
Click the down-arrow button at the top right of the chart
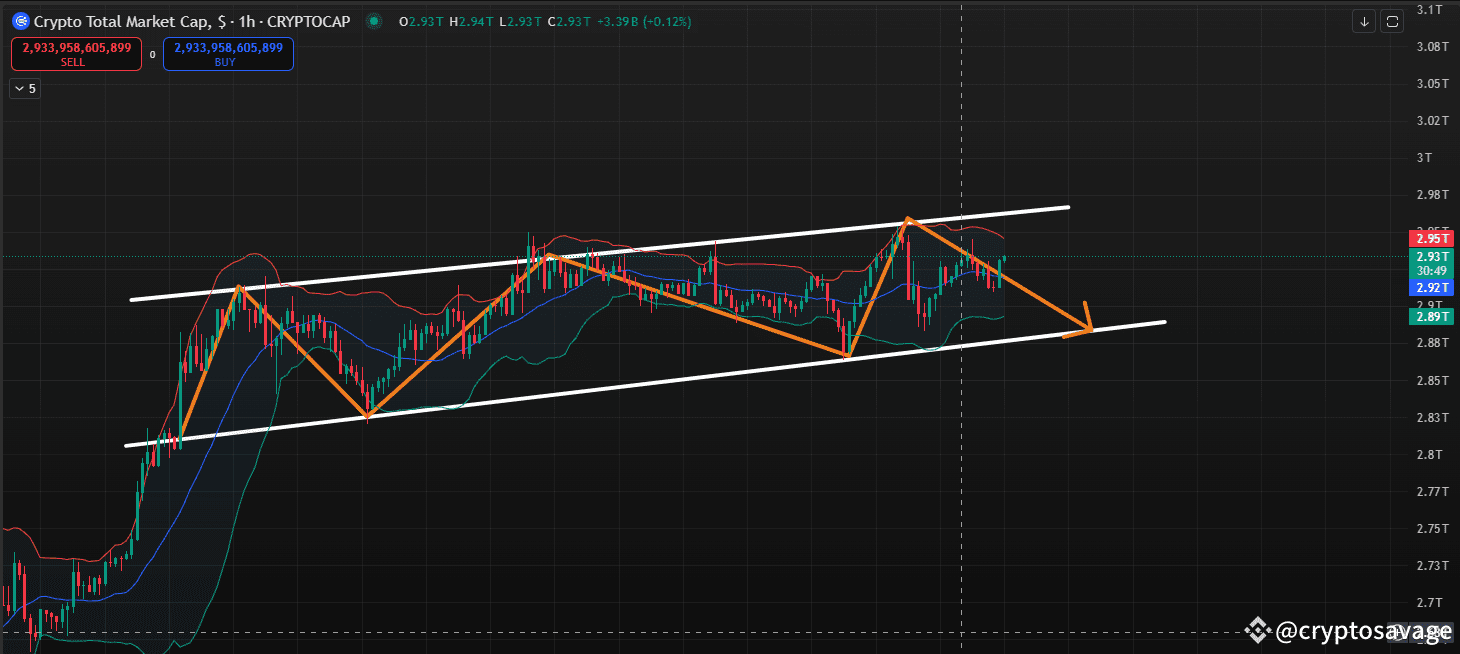(x=1365, y=21)
